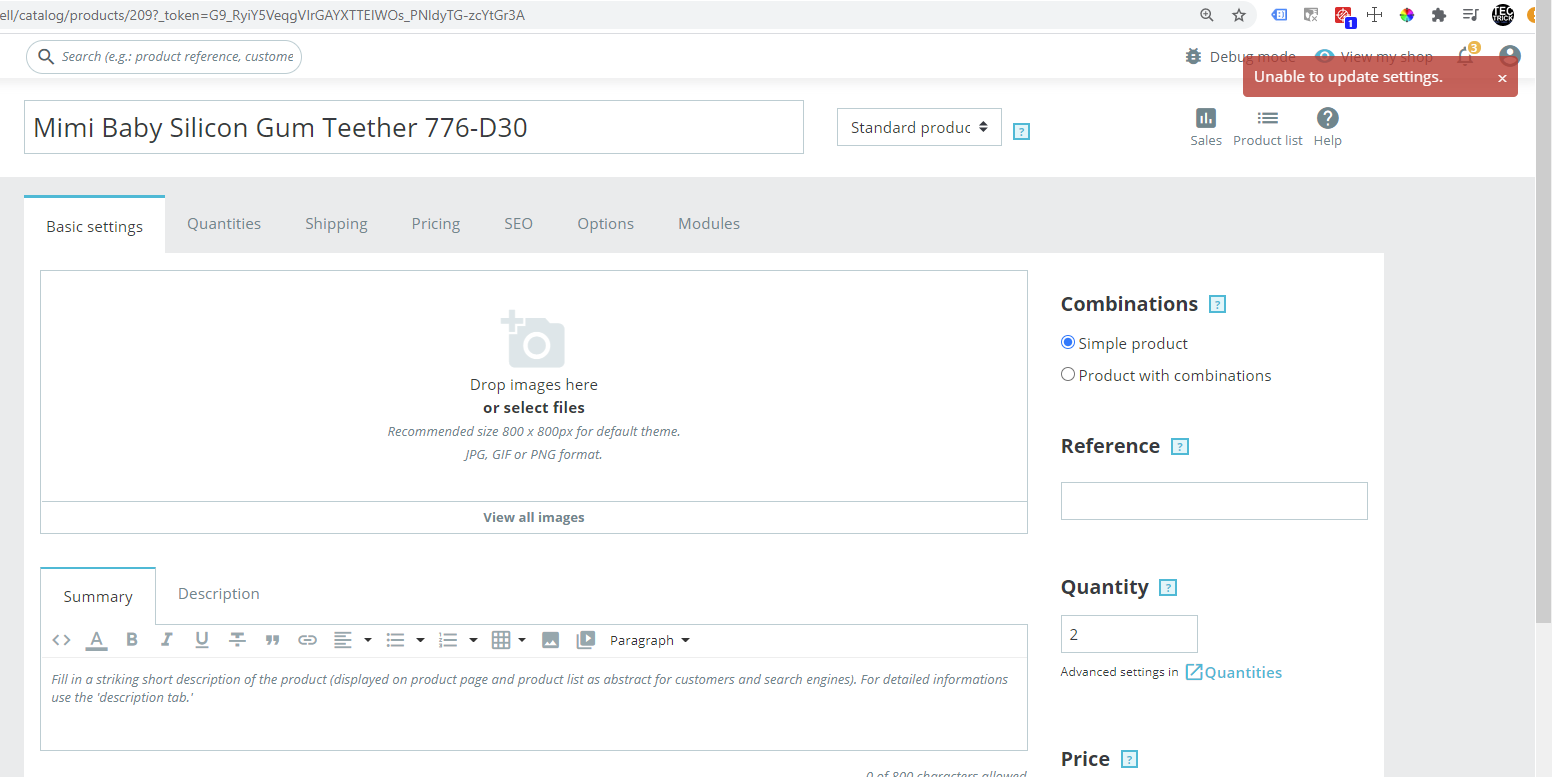The image size is (1552, 777).
Task: Switch to the Quantities tab
Action: click(x=224, y=224)
